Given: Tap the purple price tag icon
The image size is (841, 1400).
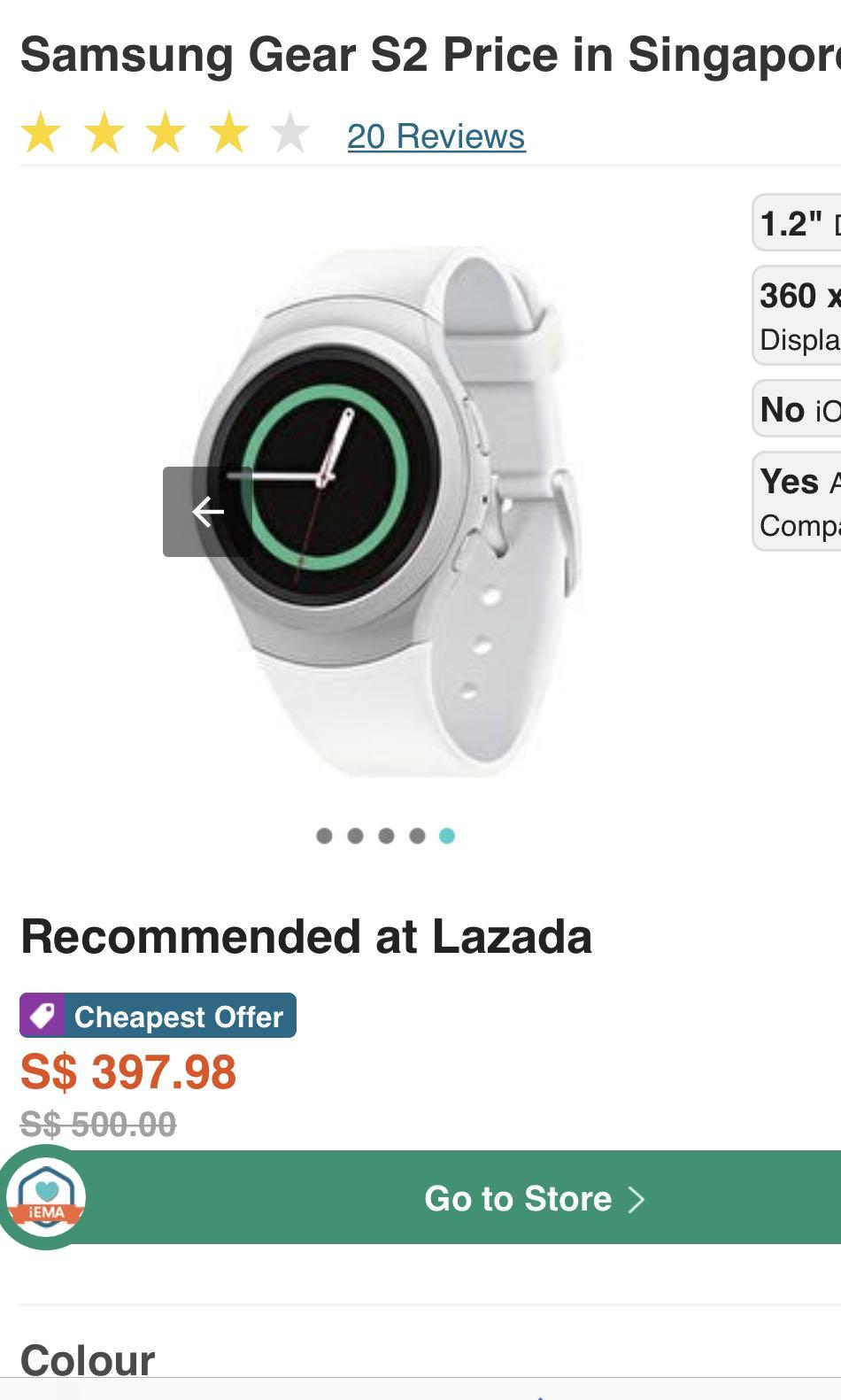Looking at the screenshot, I should tap(42, 1016).
